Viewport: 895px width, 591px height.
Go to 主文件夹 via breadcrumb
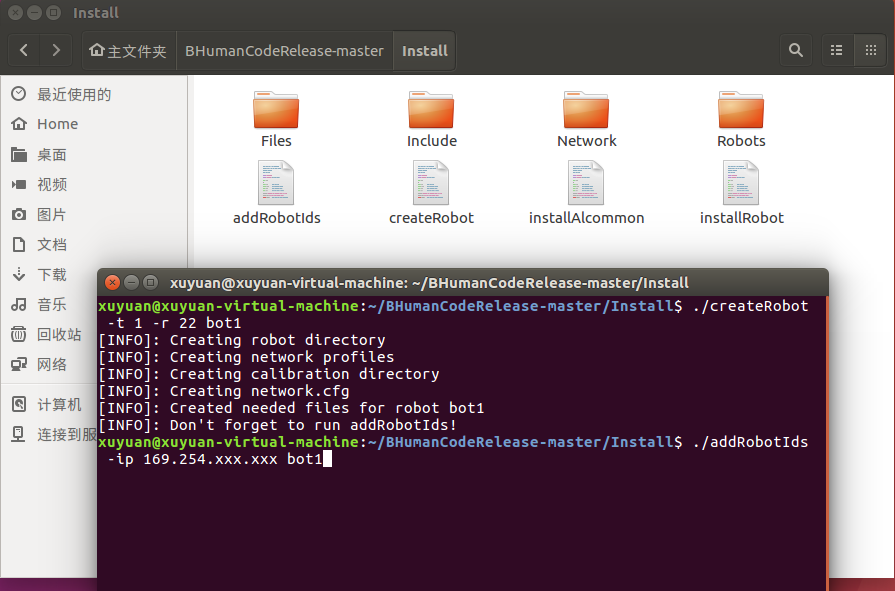[128, 49]
